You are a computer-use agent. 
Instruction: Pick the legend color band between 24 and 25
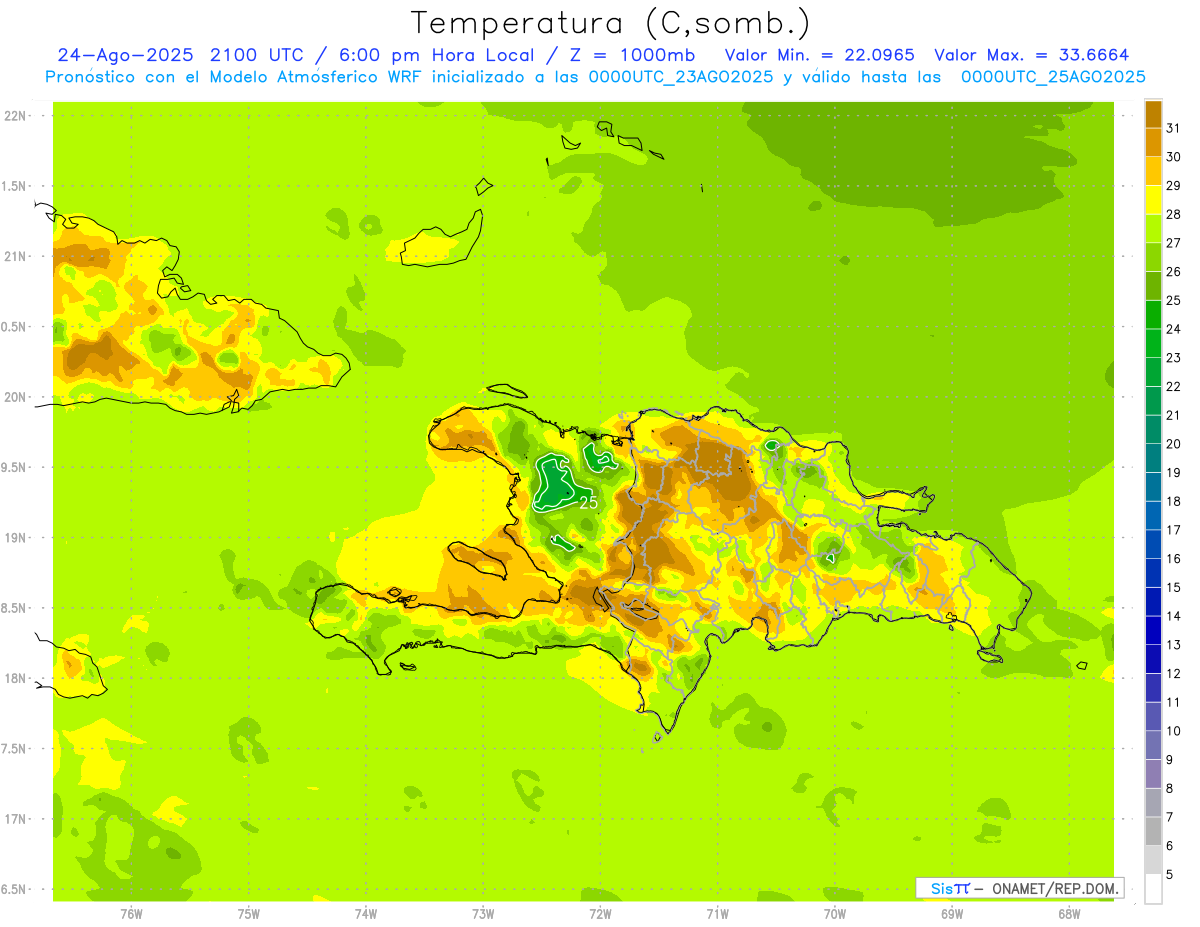[x=1153, y=314]
